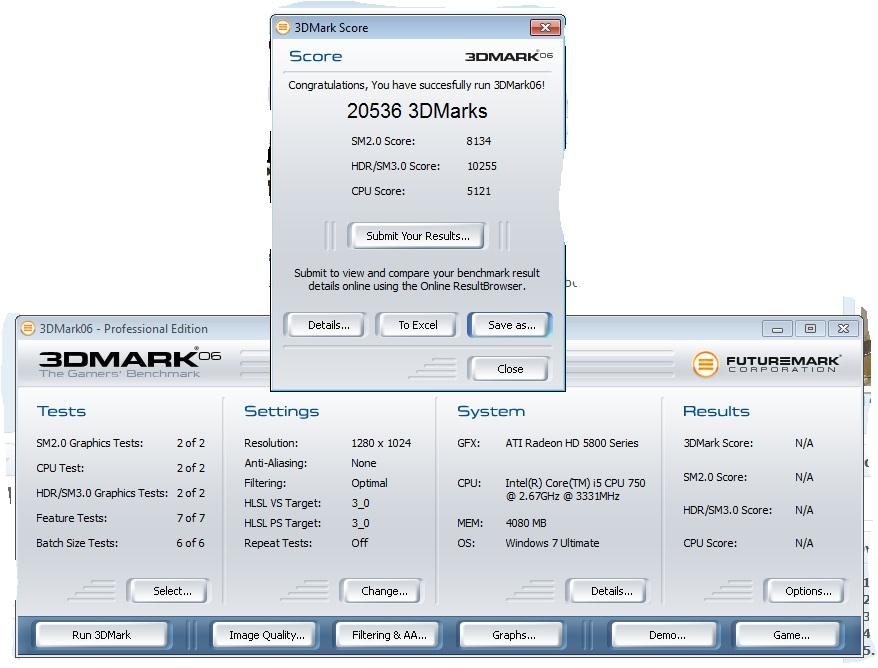Image resolution: width=878 pixels, height=668 pixels.
Task: Click the SM2.0 Score value 8134
Action: coord(478,141)
